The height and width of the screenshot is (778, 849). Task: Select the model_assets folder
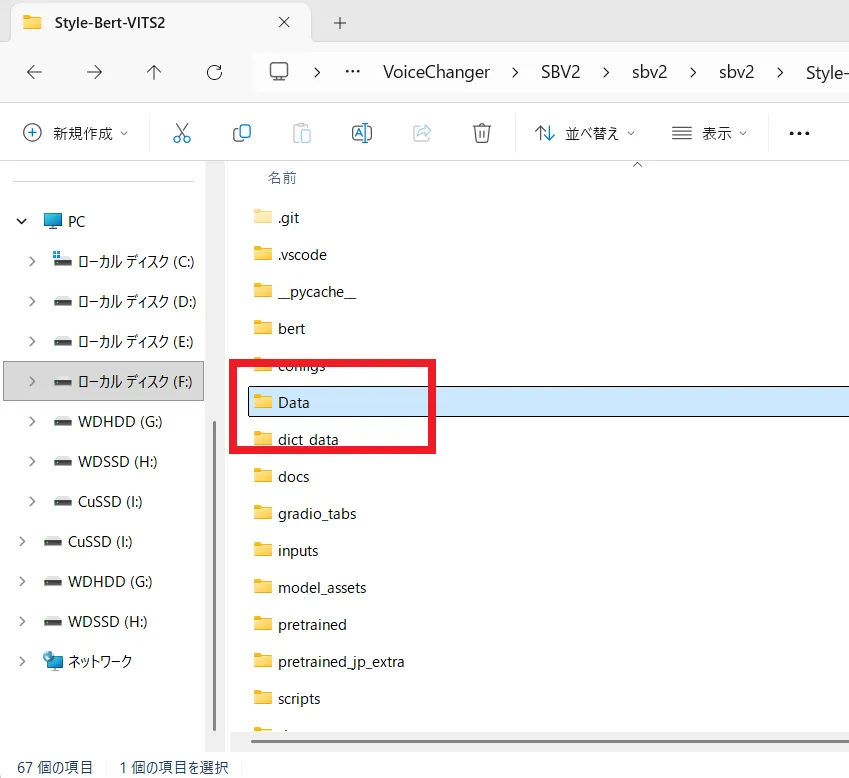[x=321, y=588]
